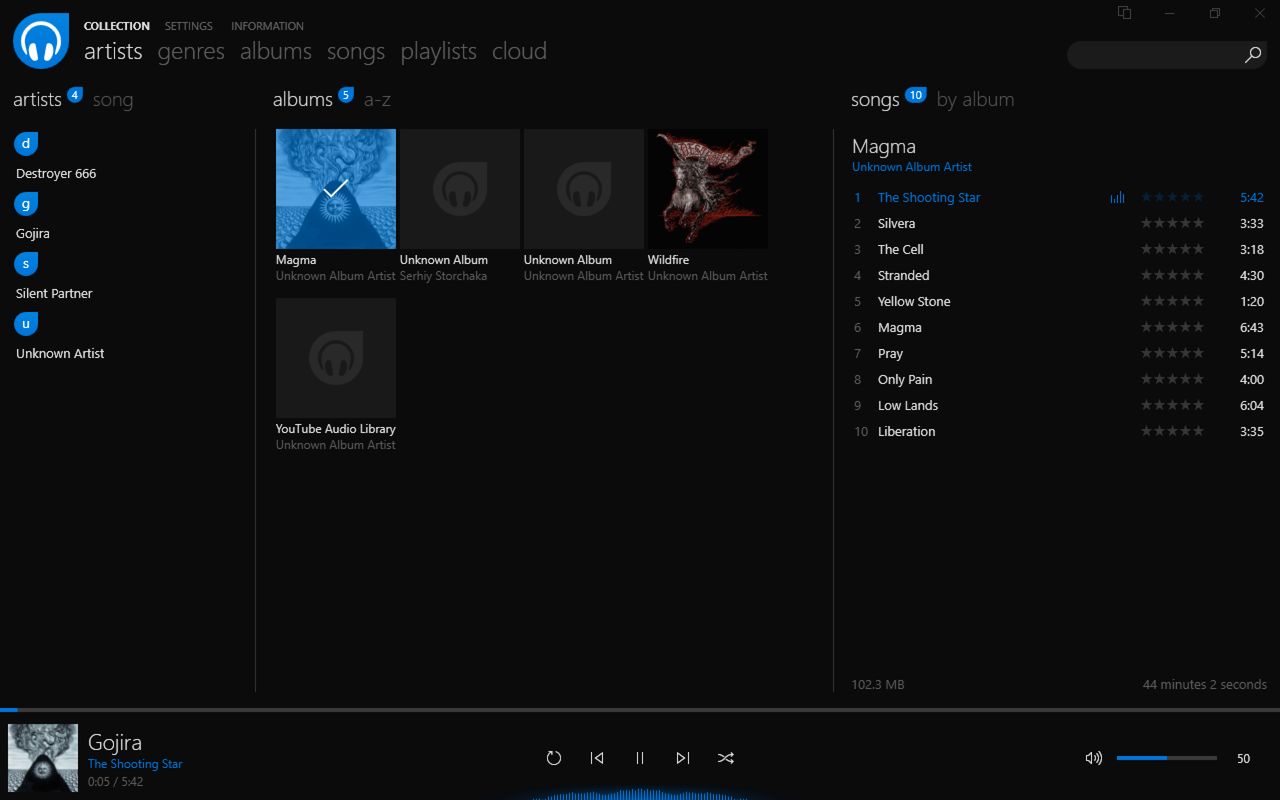The height and width of the screenshot is (800, 1280).
Task: Rate Pray using its stars
Action: pyautogui.click(x=1172, y=354)
